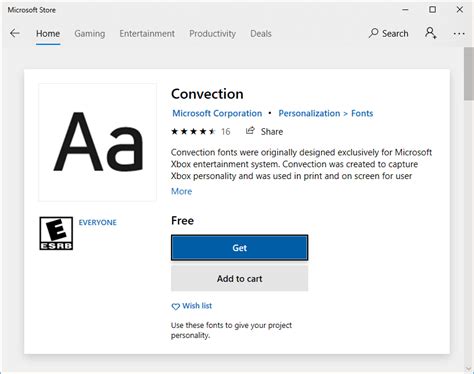The height and width of the screenshot is (374, 474).
Task: Open Microsoft Corporation publisher link
Action: pyautogui.click(x=217, y=113)
